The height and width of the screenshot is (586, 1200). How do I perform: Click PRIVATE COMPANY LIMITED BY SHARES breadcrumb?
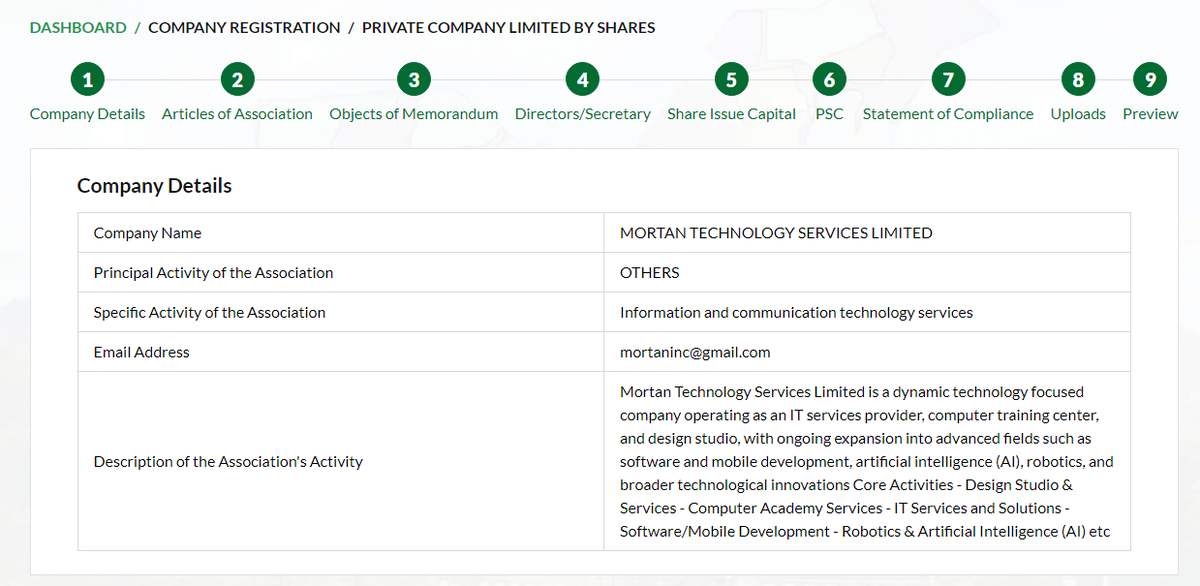[x=509, y=28]
